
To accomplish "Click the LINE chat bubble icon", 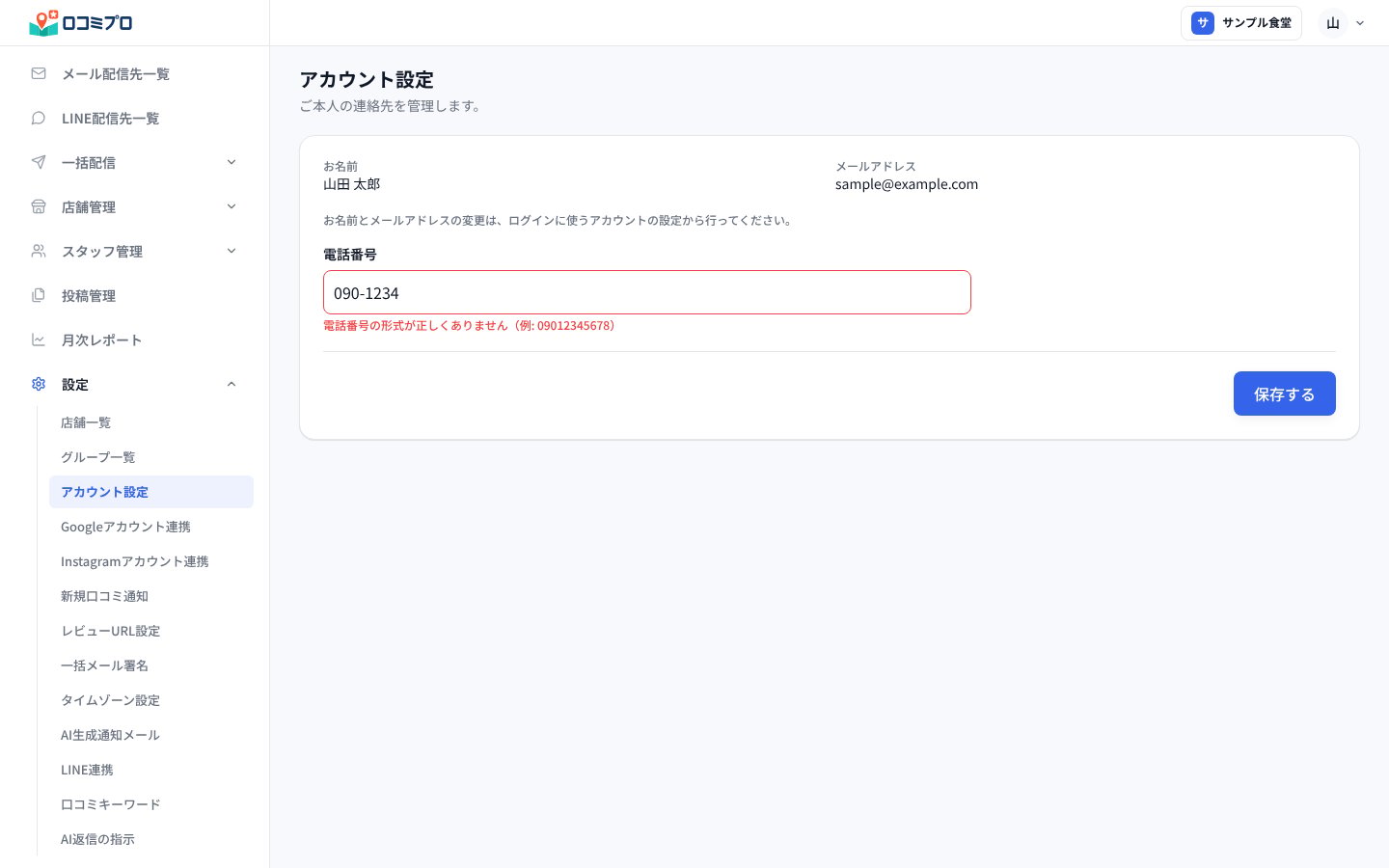I will coord(39,118).
